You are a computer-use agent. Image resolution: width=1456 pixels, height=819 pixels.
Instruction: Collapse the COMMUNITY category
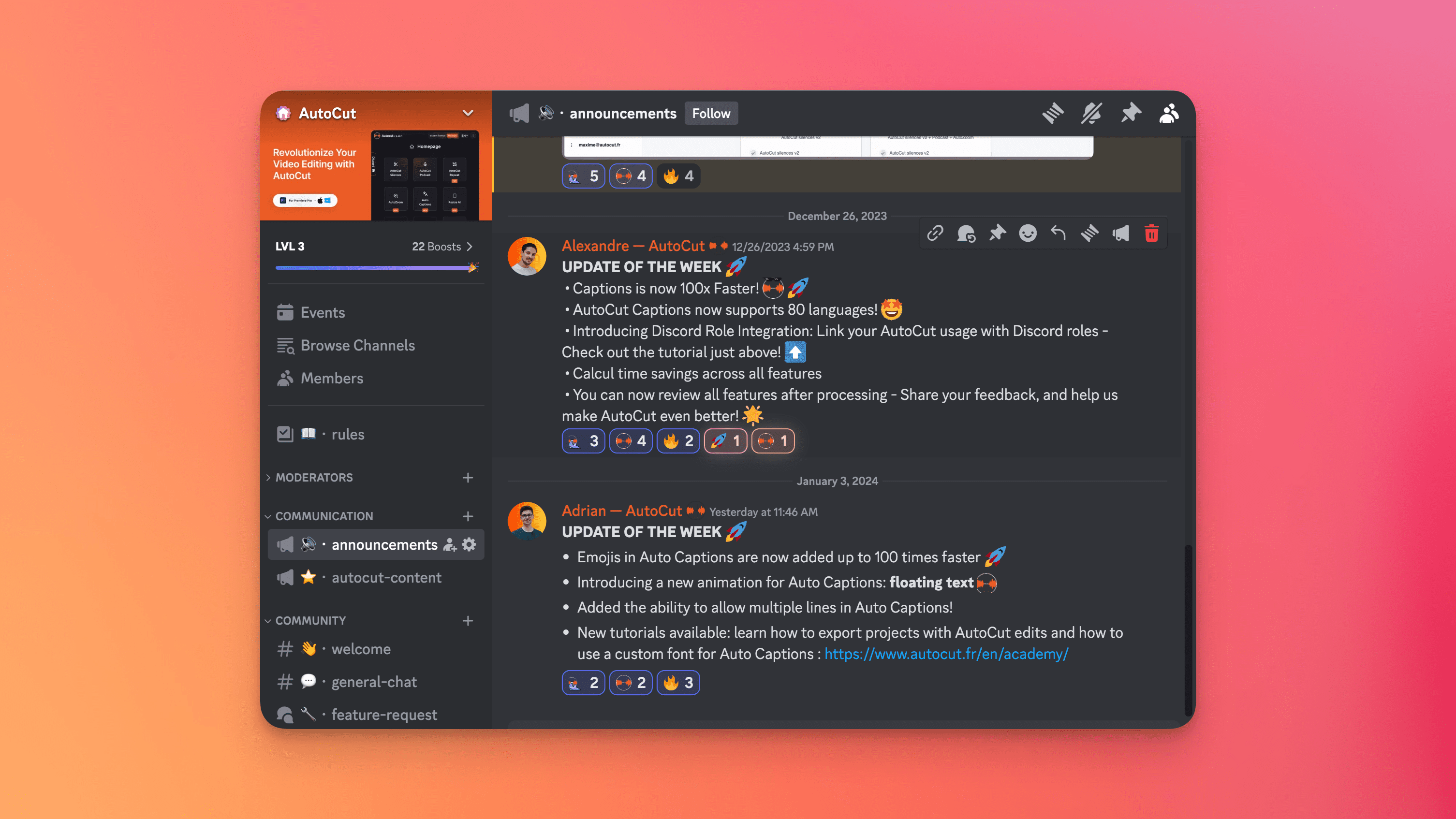pos(306,621)
